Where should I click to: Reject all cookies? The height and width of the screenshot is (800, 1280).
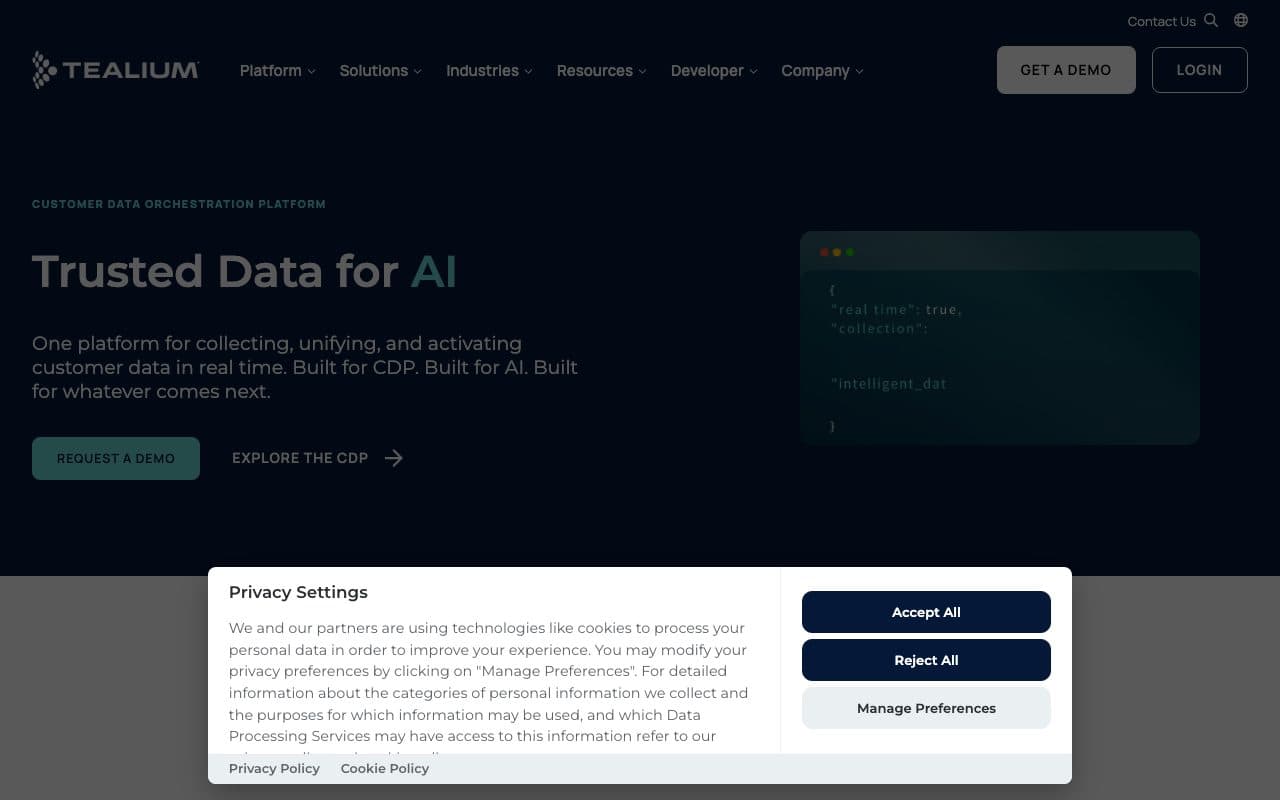(x=926, y=660)
